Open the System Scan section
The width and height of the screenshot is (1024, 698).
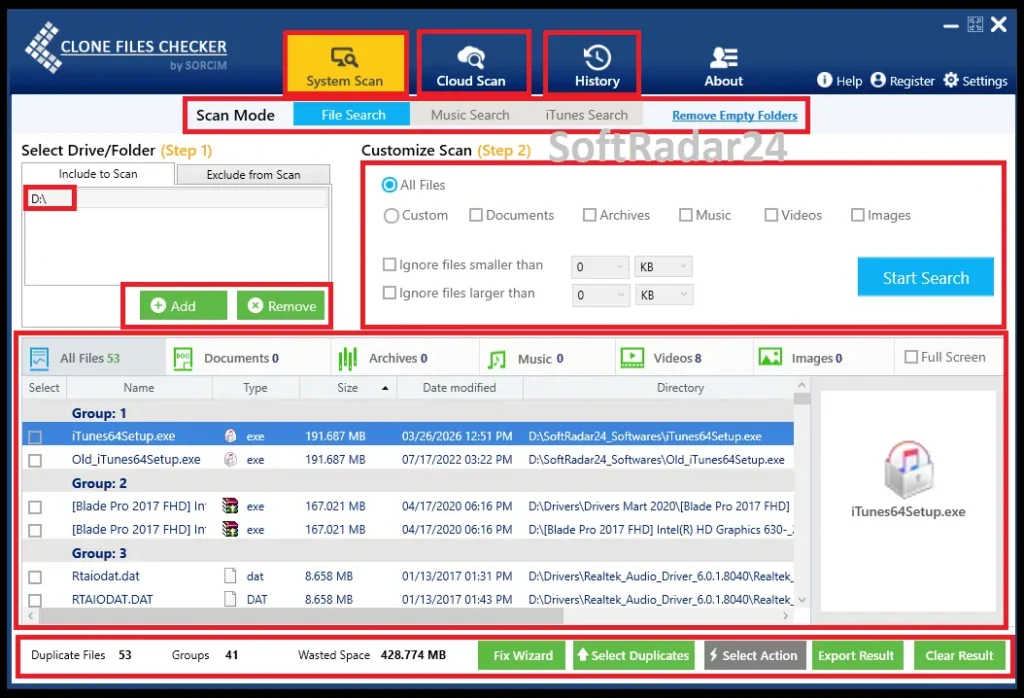tap(345, 63)
